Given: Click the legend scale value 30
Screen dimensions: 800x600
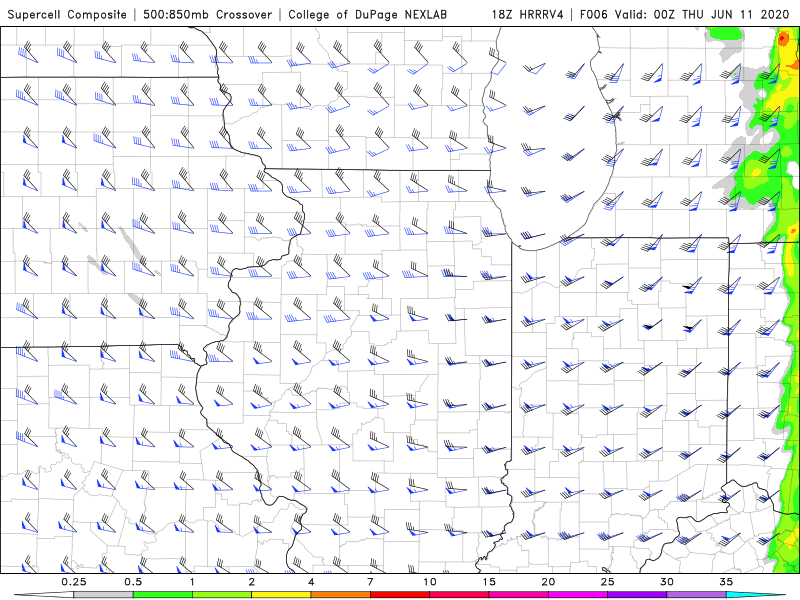Looking at the screenshot, I should 666,582.
